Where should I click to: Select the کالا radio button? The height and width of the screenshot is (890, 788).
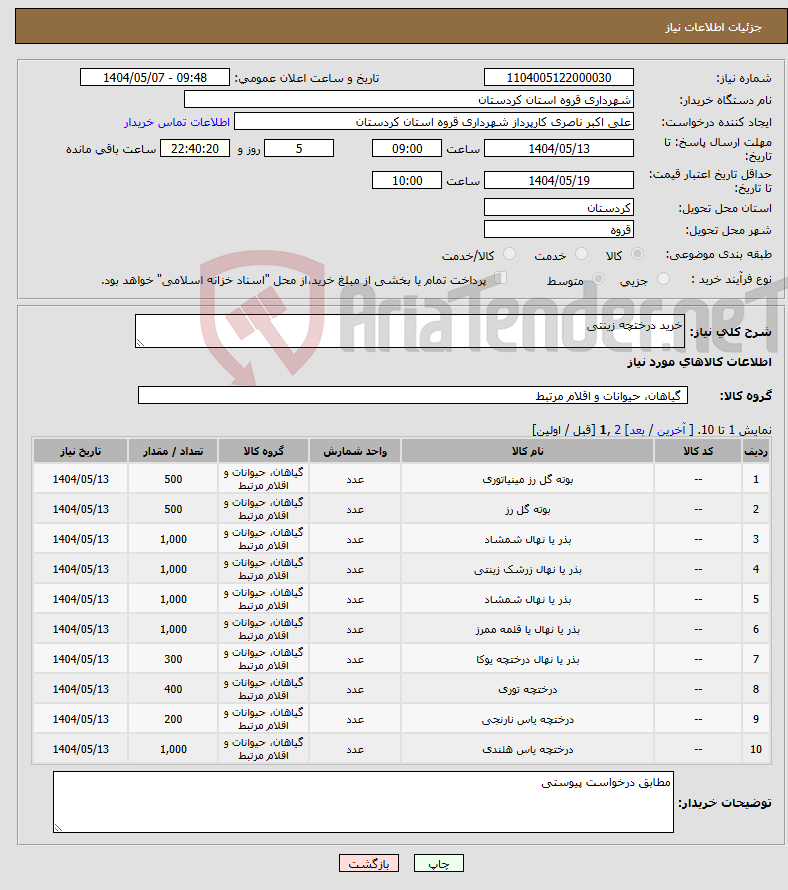[x=638, y=254]
